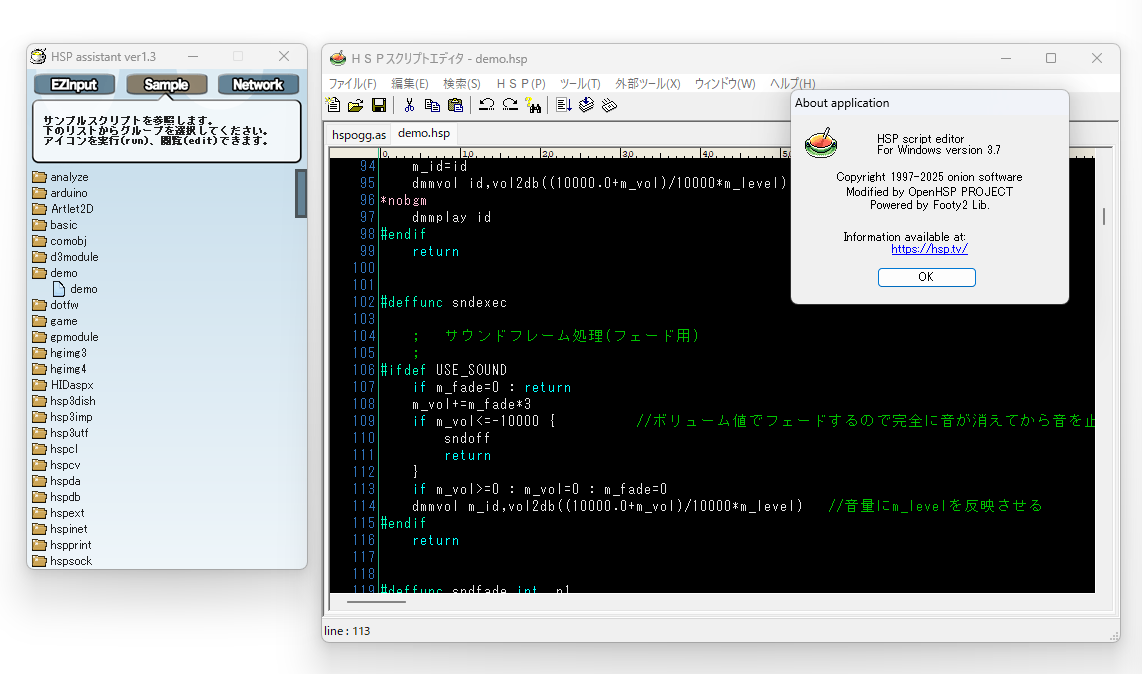
Task: Switch to Network mode in HSP assistant
Action: tap(258, 85)
